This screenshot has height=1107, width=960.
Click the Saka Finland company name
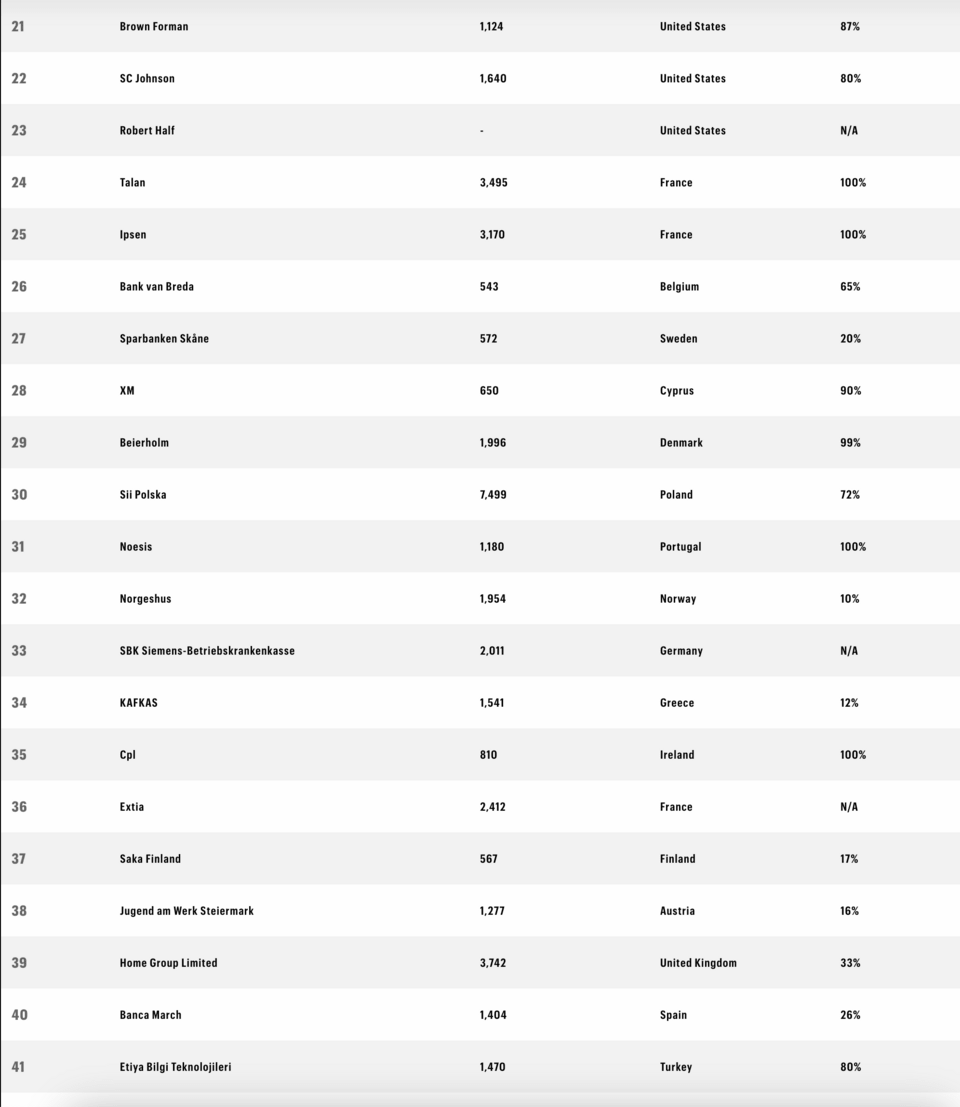[x=150, y=859]
